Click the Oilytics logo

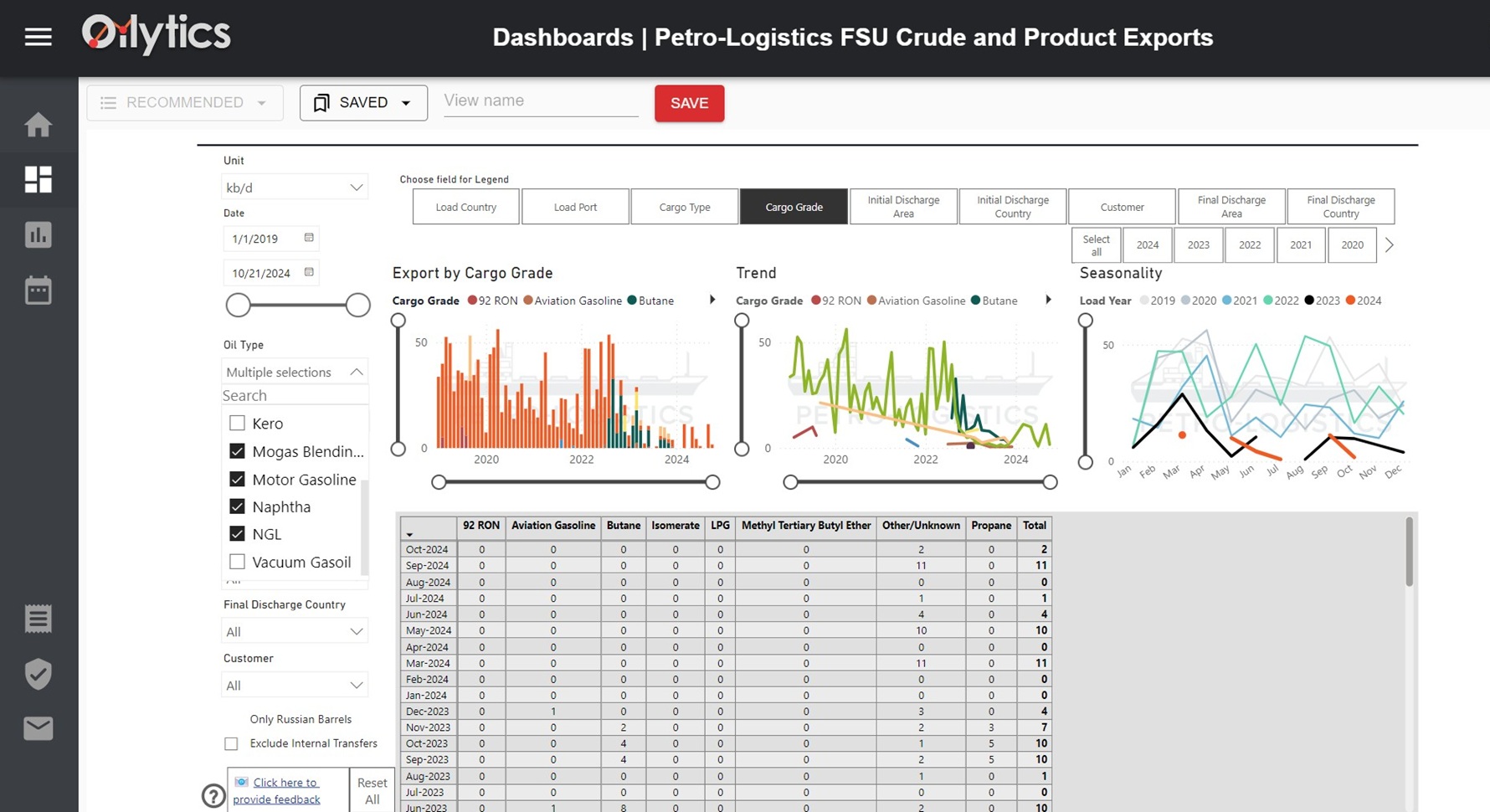[x=156, y=35]
